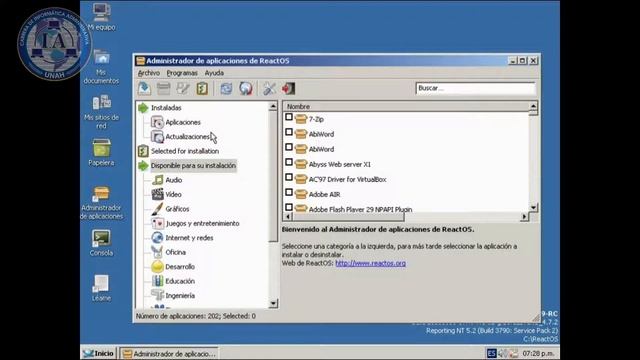This screenshot has width=640, height=360.
Task: Click the application list's horizontal scrollbar thumb
Action: [x=348, y=217]
